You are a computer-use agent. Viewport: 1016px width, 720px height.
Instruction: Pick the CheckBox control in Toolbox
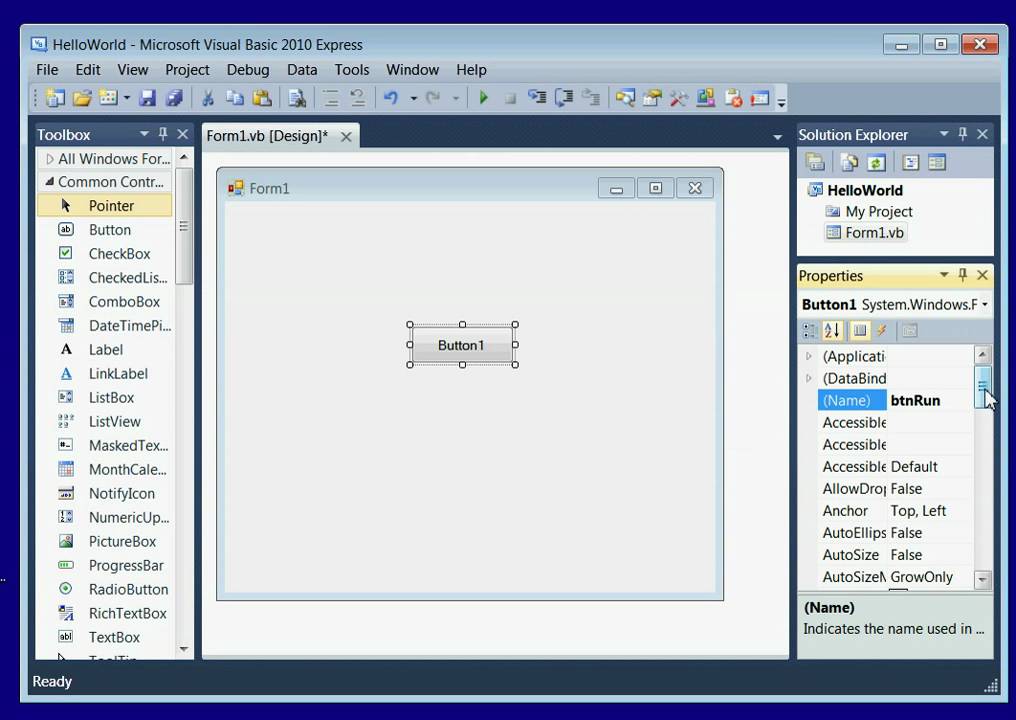106,253
